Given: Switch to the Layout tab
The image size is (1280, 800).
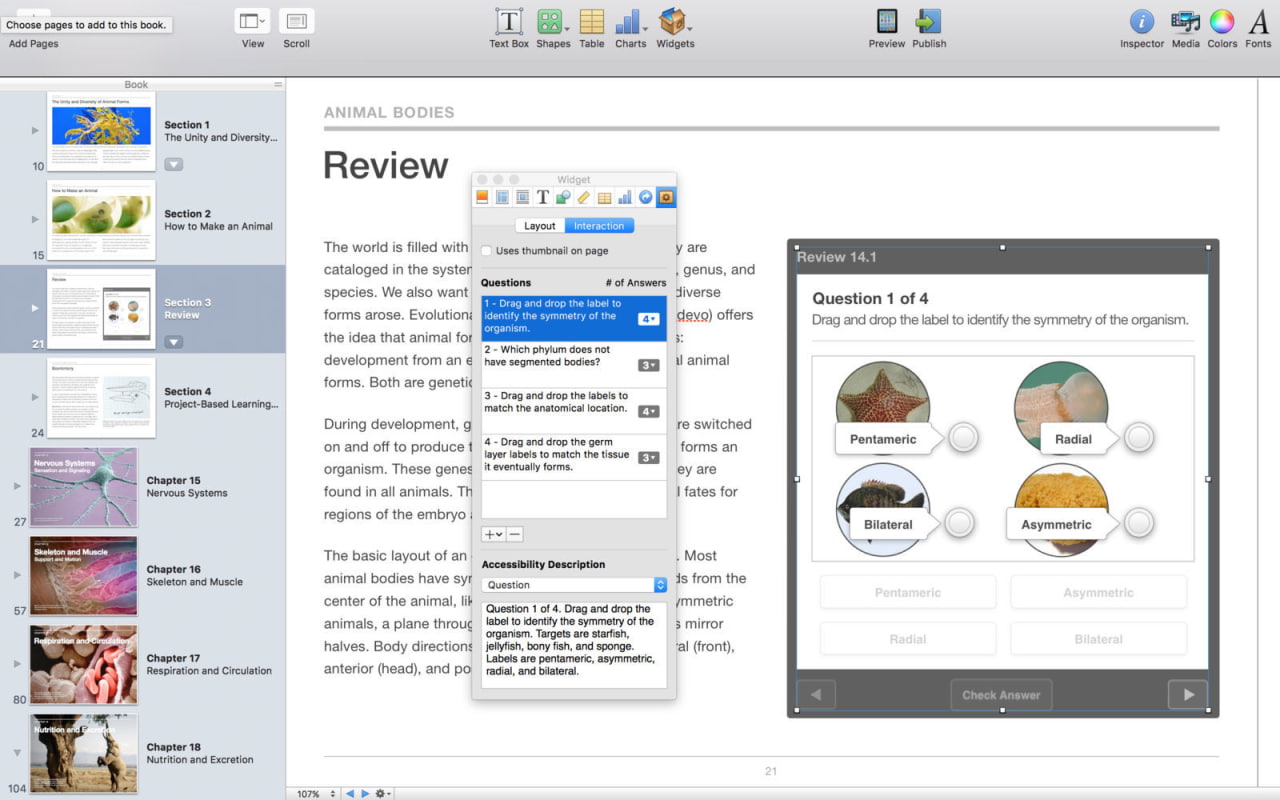Looking at the screenshot, I should (539, 225).
